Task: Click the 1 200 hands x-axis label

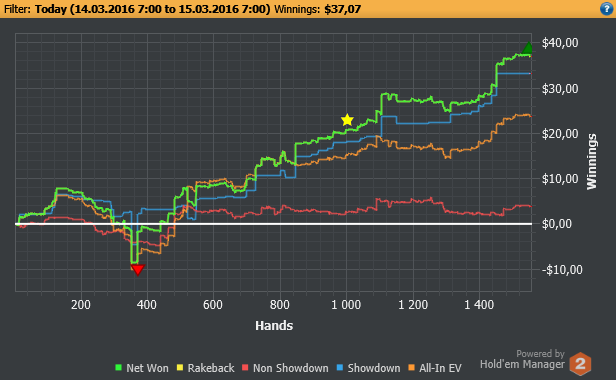Action: click(413, 305)
